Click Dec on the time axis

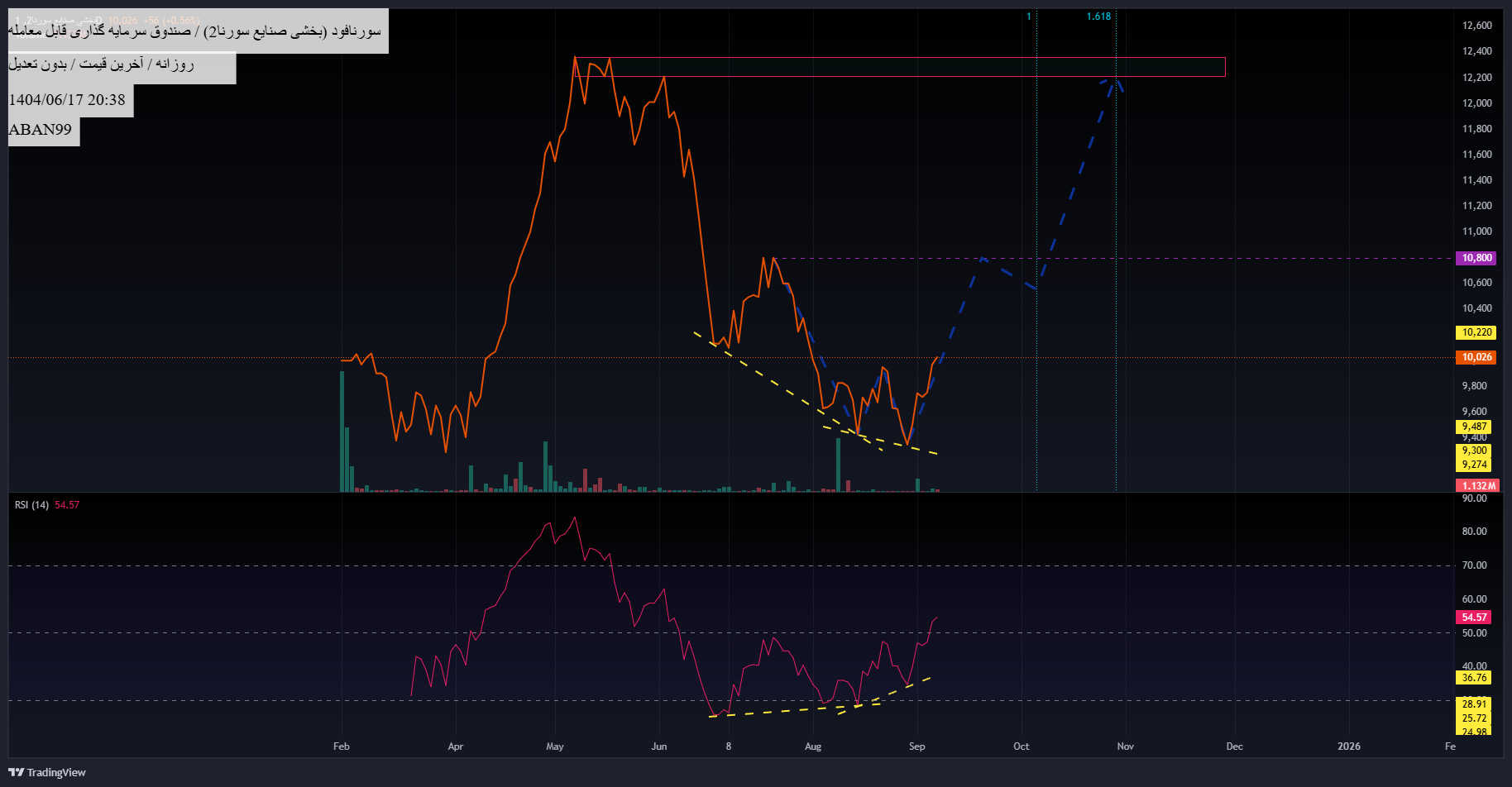(1234, 746)
